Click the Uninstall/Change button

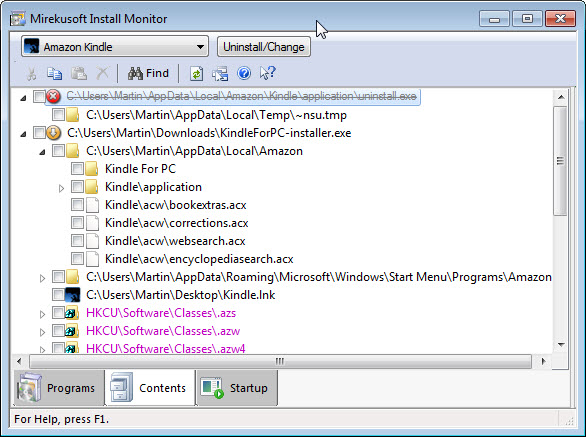(263, 47)
